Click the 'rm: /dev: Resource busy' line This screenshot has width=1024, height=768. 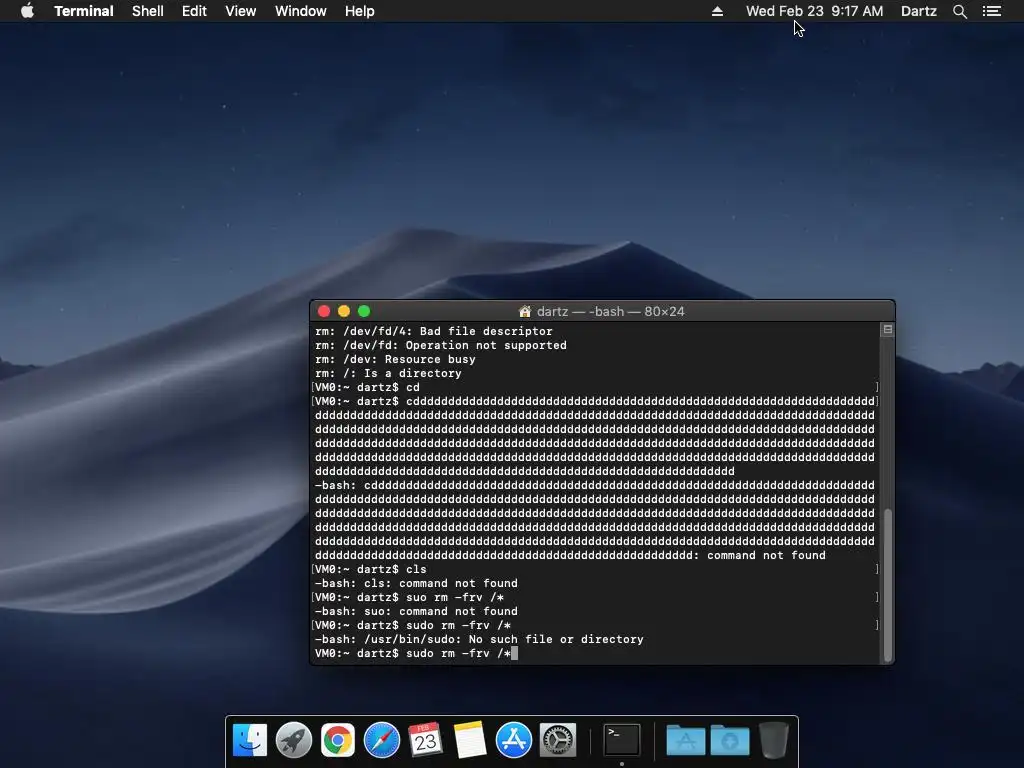tap(395, 359)
